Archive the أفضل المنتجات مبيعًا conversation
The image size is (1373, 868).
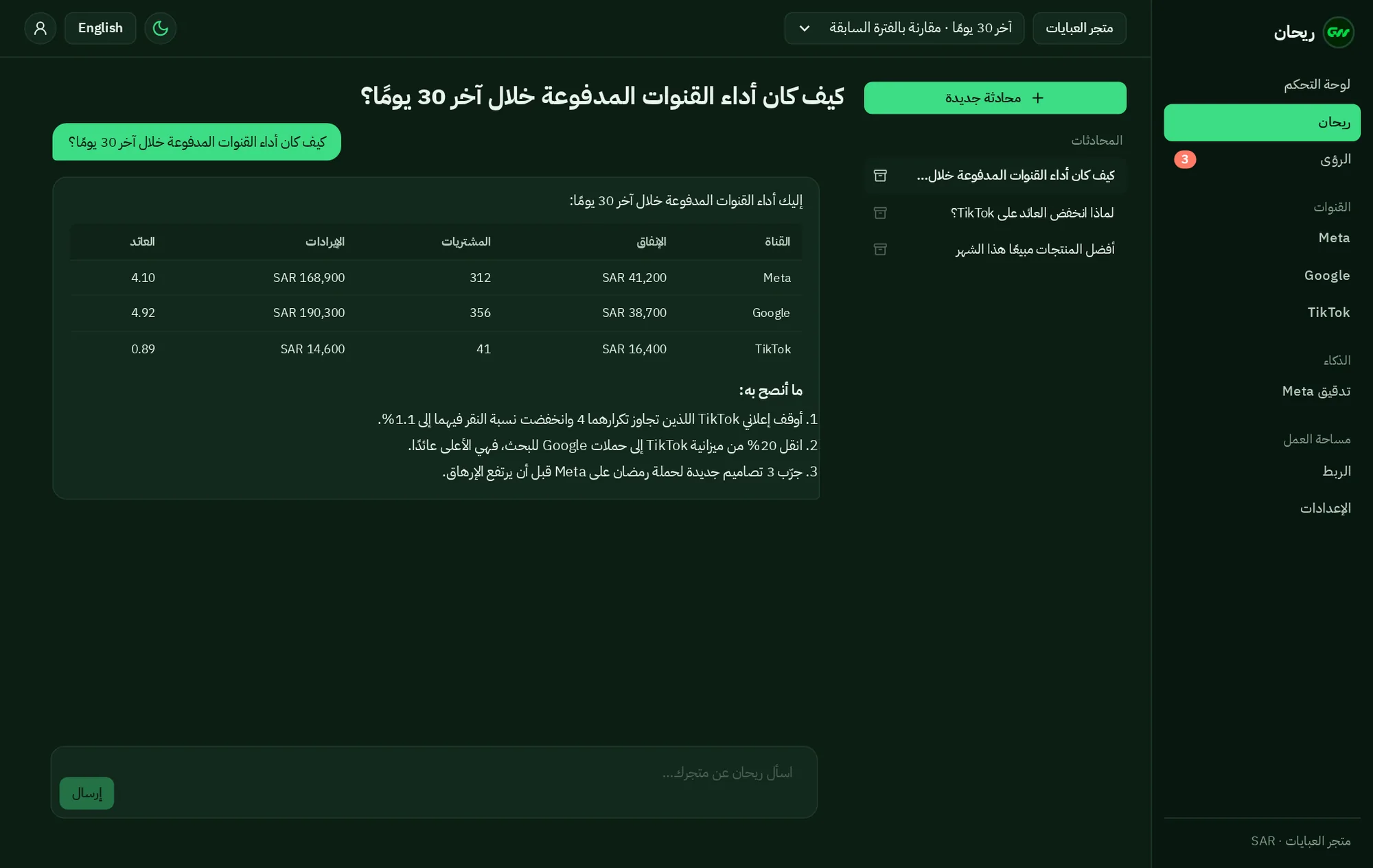(x=880, y=249)
